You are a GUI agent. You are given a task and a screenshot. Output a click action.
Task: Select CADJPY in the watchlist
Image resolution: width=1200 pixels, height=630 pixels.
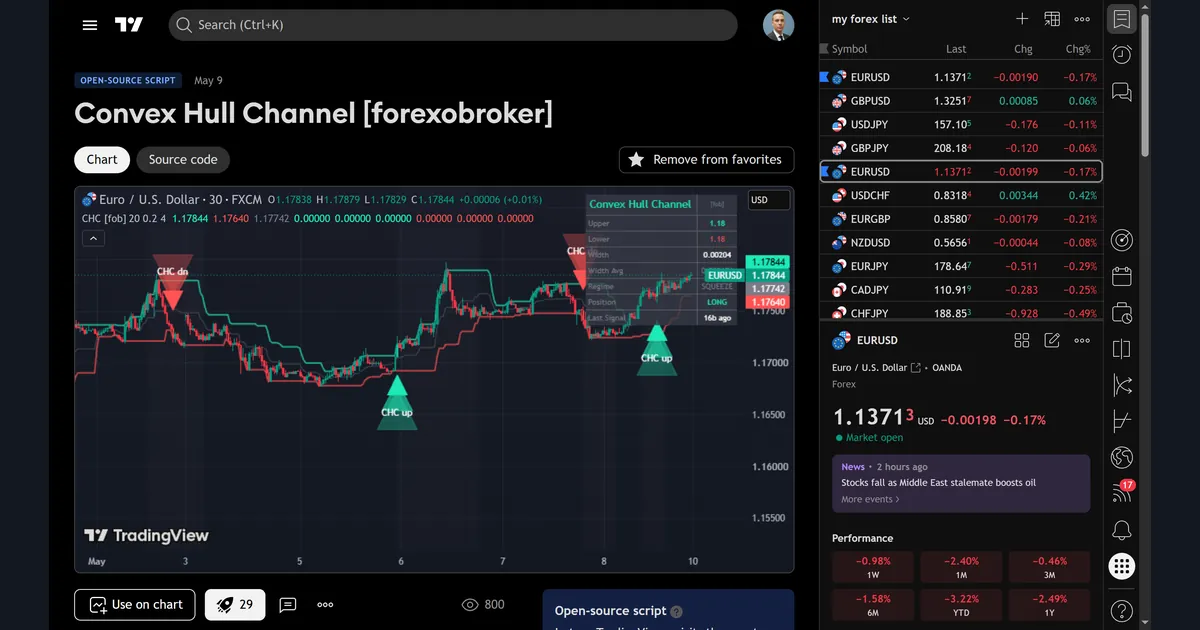click(961, 290)
